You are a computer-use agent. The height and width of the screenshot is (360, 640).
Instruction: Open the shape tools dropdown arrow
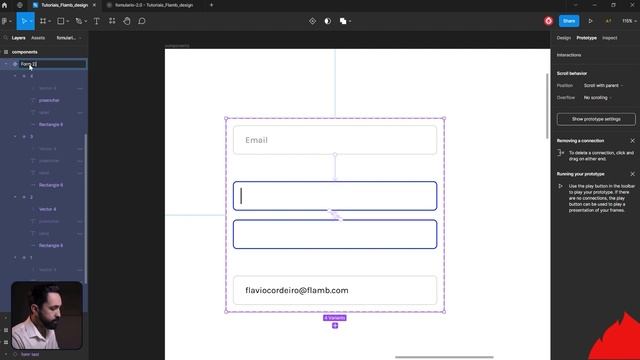click(67, 21)
